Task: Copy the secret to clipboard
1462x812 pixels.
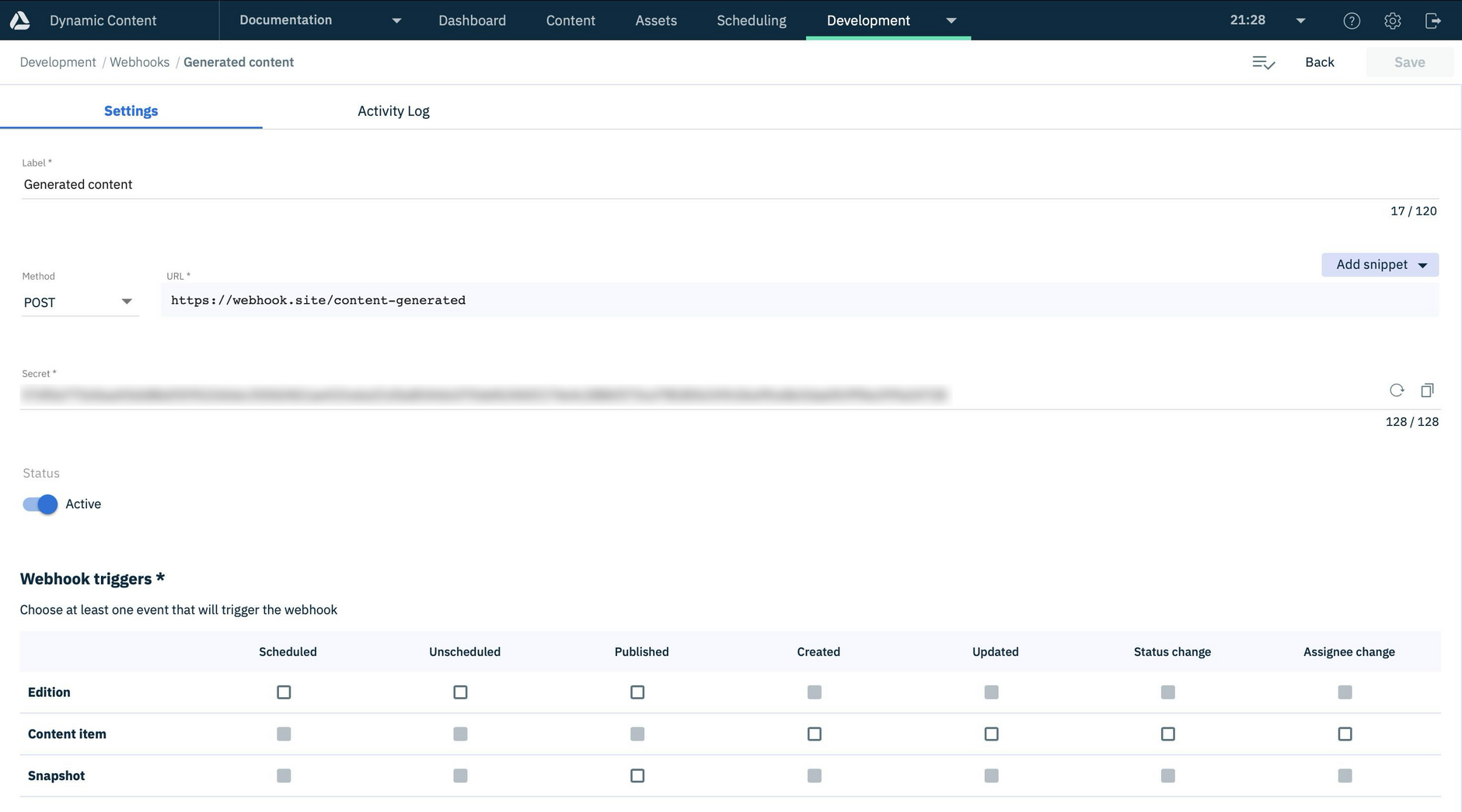Action: tap(1427, 390)
